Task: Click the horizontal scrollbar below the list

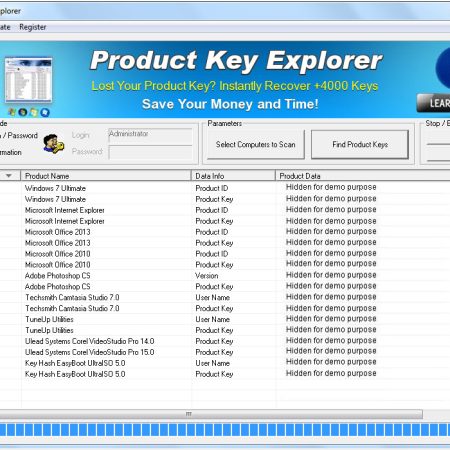Action: point(211,414)
